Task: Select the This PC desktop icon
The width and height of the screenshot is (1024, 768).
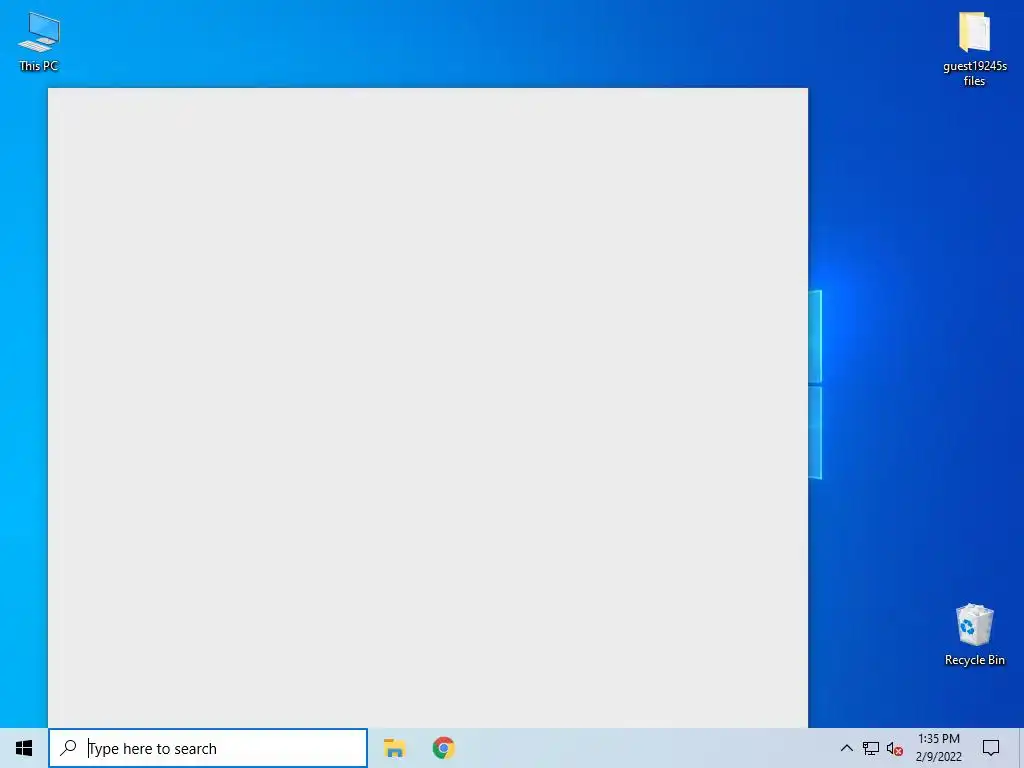Action: coord(39,41)
